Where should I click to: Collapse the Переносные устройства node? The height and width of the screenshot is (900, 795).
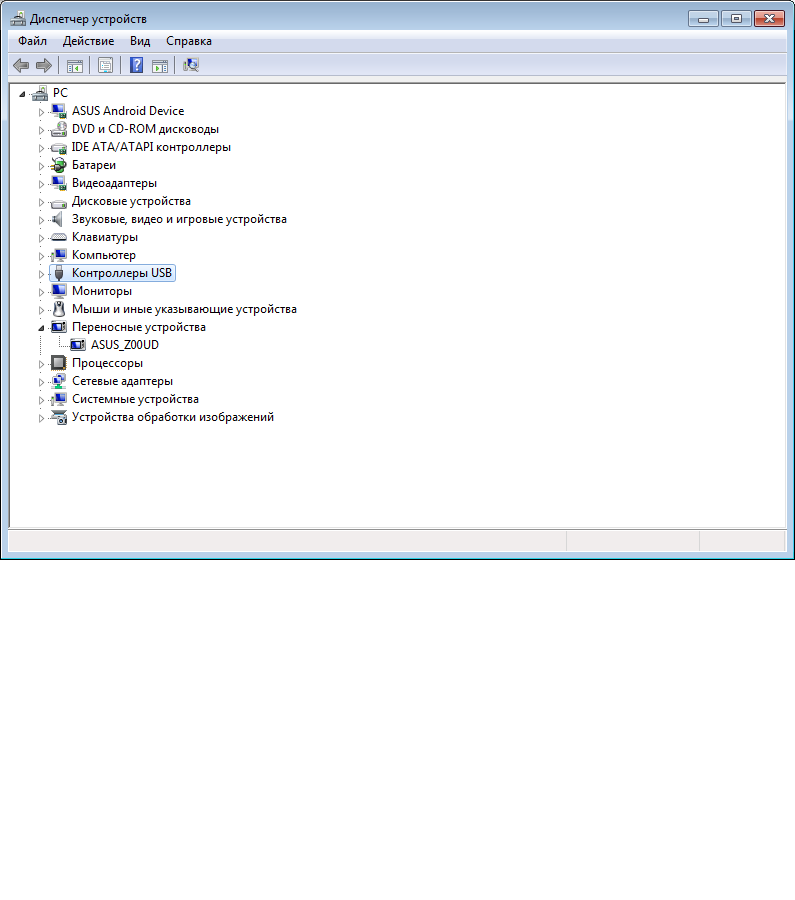(42, 327)
